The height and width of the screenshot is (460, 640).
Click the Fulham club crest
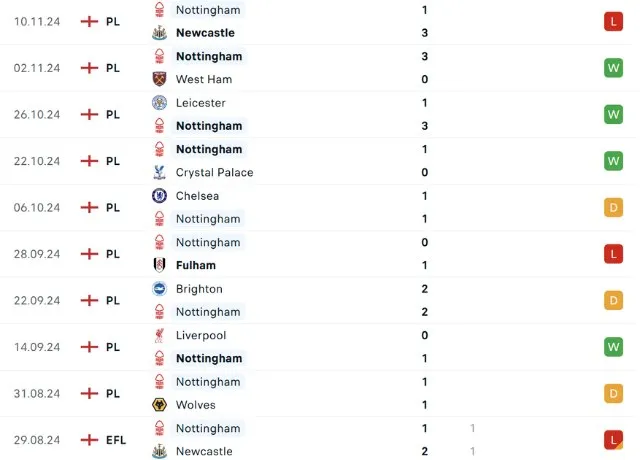click(158, 265)
